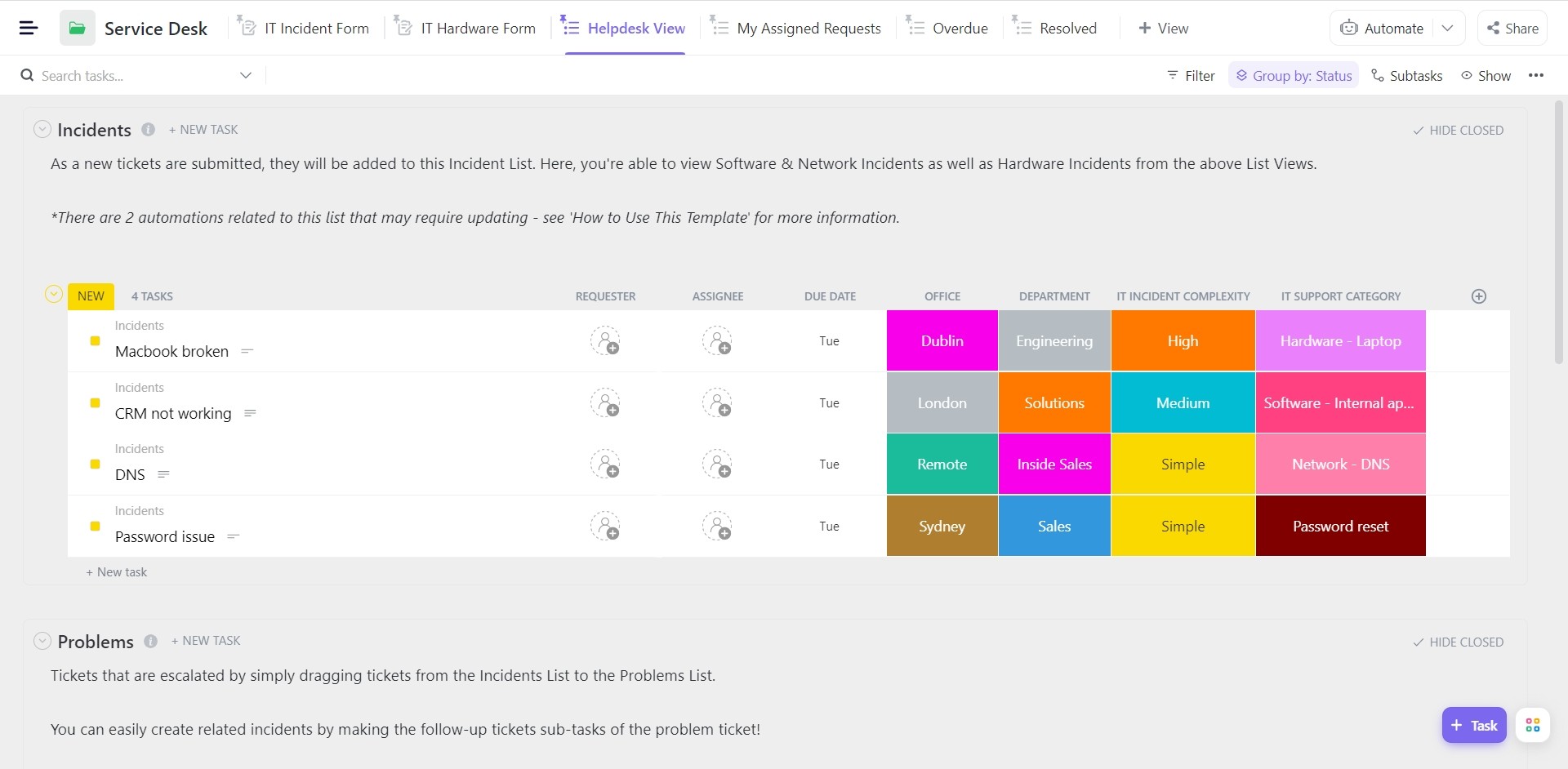Open the three-dot more options menu
The width and height of the screenshot is (1568, 769).
click(x=1536, y=76)
